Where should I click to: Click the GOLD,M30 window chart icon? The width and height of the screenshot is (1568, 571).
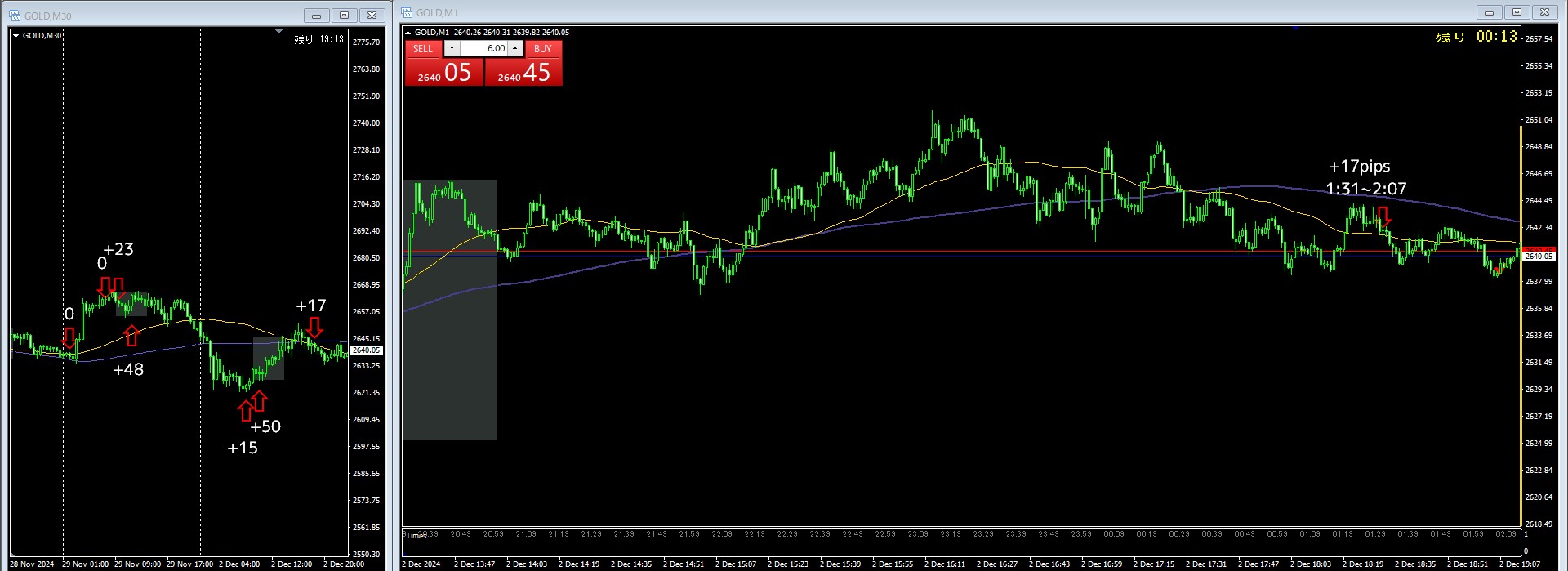(x=15, y=16)
